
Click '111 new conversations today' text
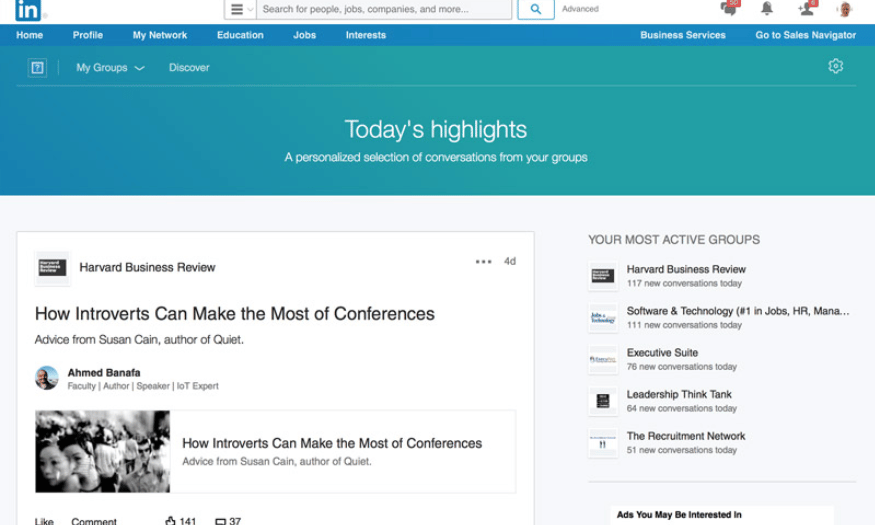(684, 325)
